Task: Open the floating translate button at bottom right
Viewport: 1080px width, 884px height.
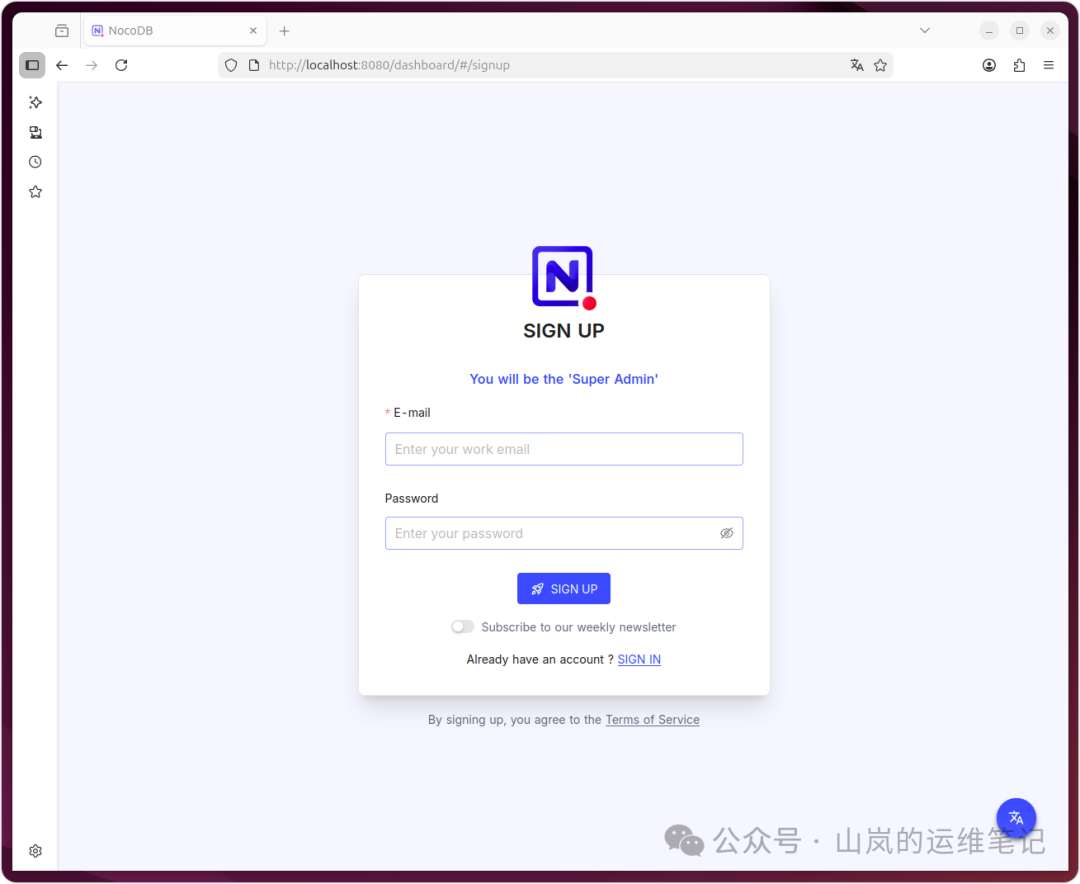Action: click(1016, 817)
